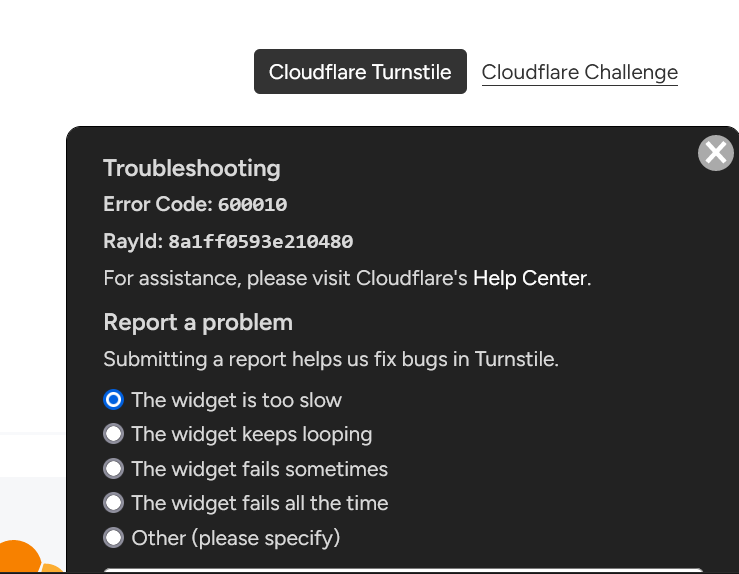Open the Cloudflare Challenge link
The width and height of the screenshot is (739, 574).
click(x=579, y=72)
